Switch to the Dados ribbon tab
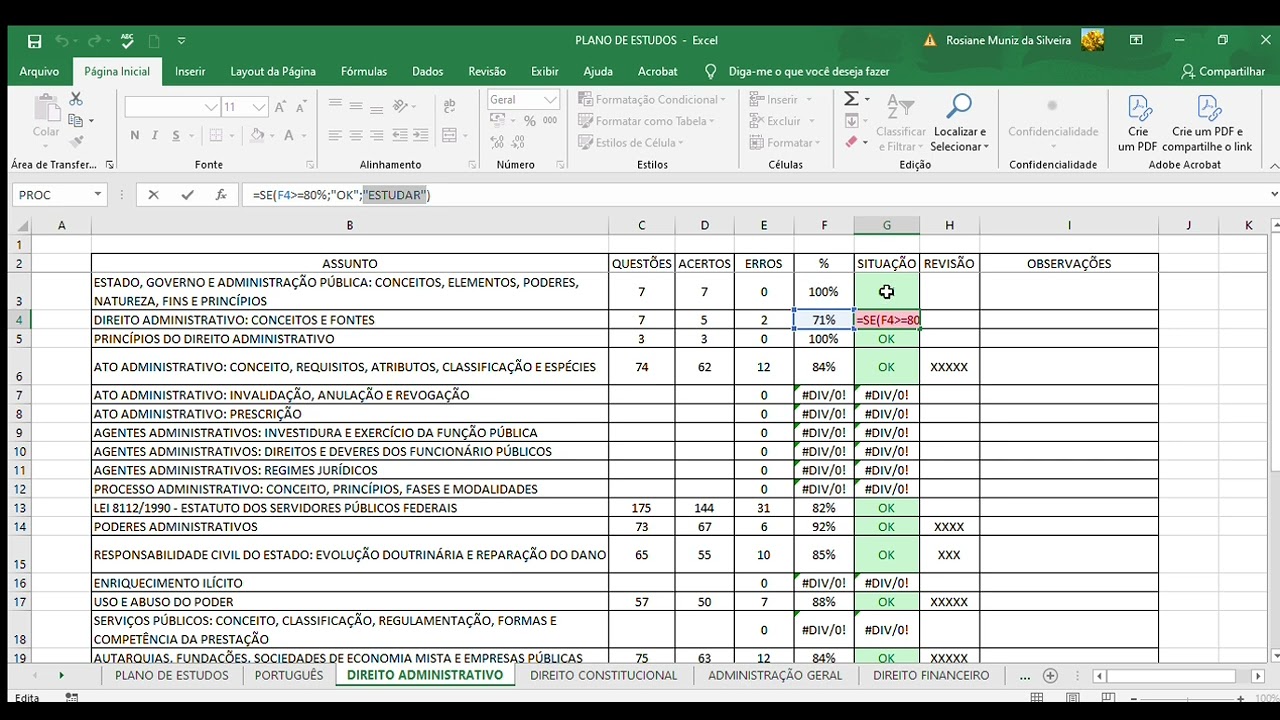Image resolution: width=1280 pixels, height=720 pixels. coord(427,71)
